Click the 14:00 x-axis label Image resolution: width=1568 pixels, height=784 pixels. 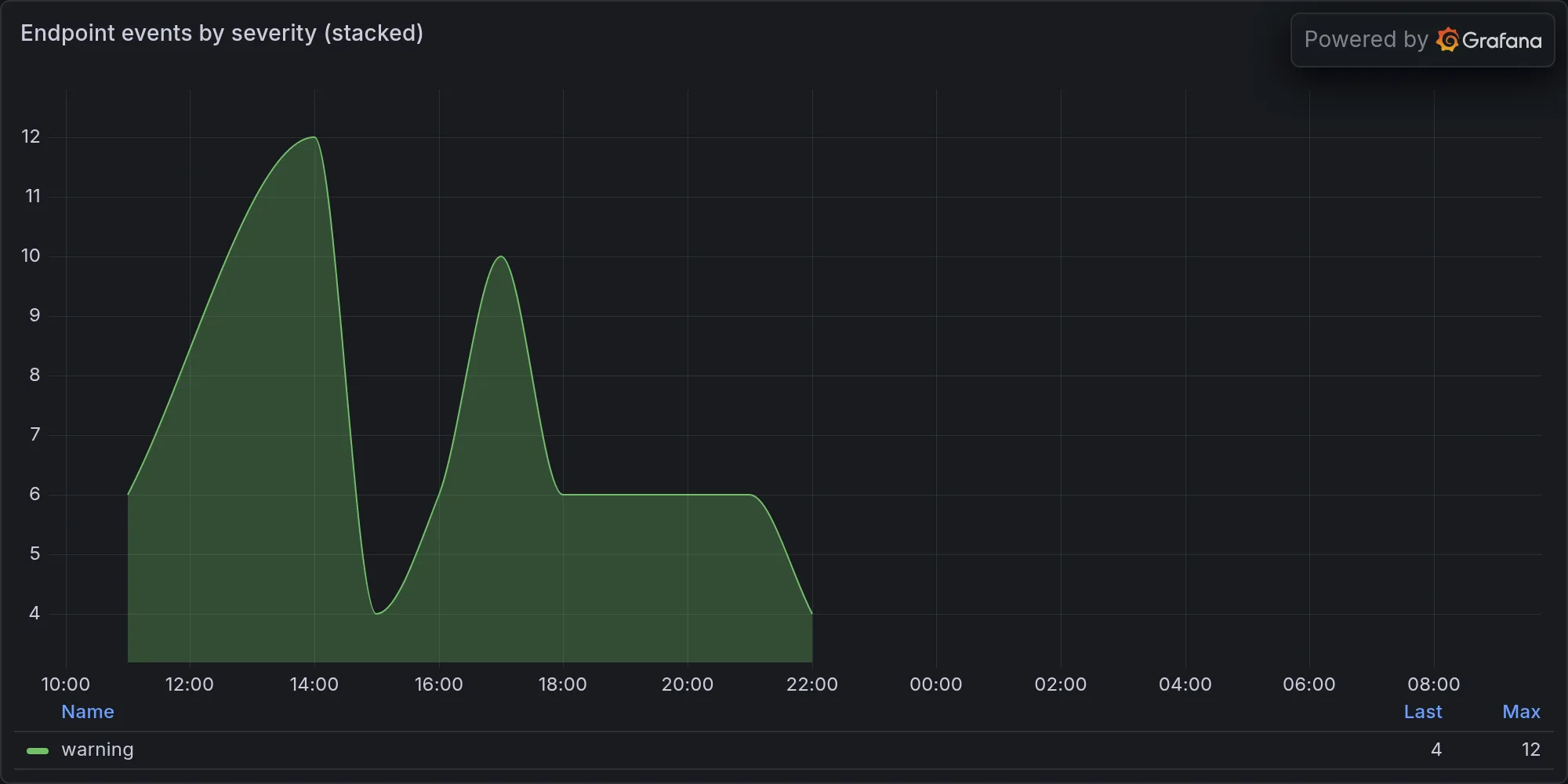[314, 684]
